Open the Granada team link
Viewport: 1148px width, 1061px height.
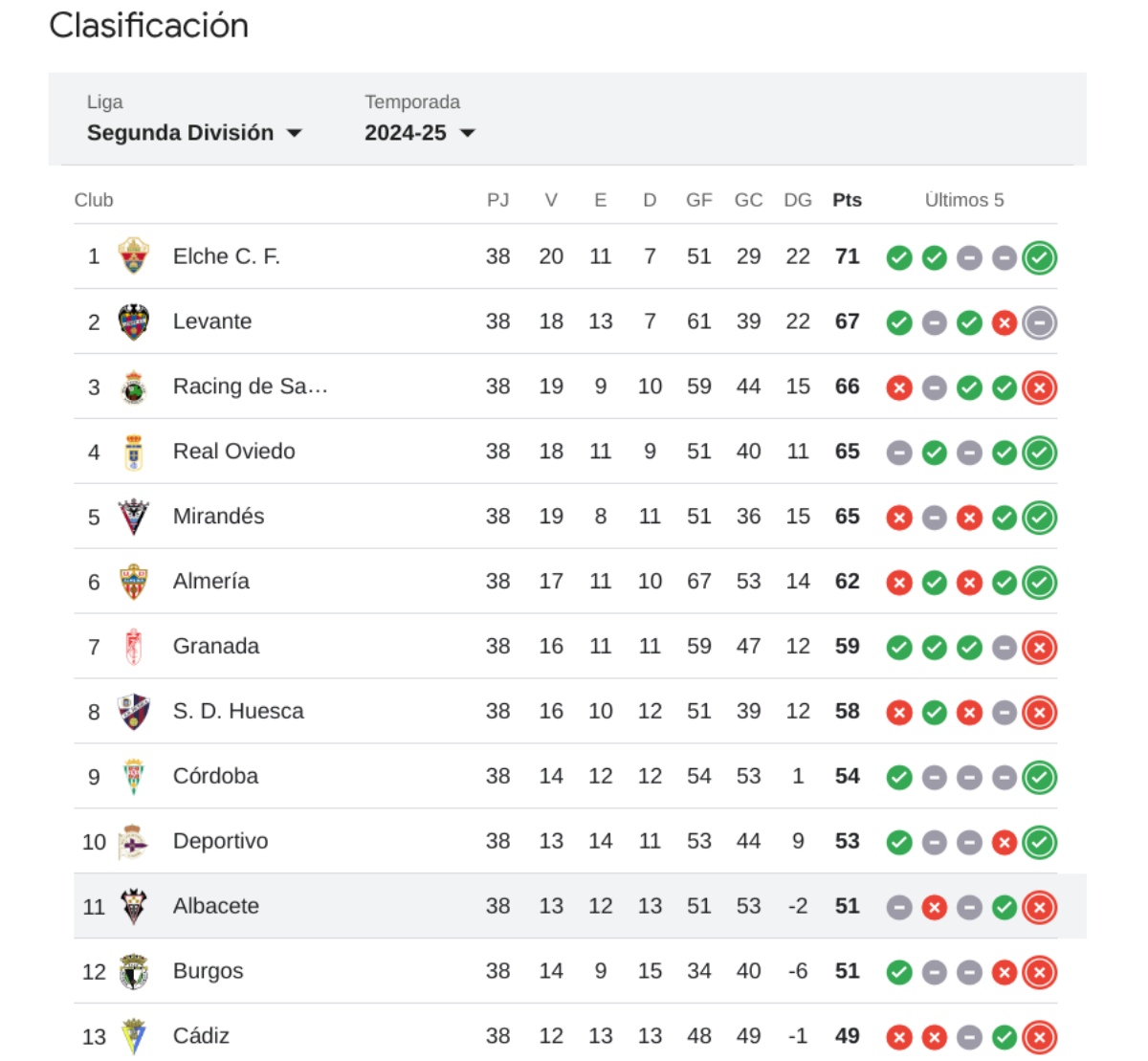216,646
